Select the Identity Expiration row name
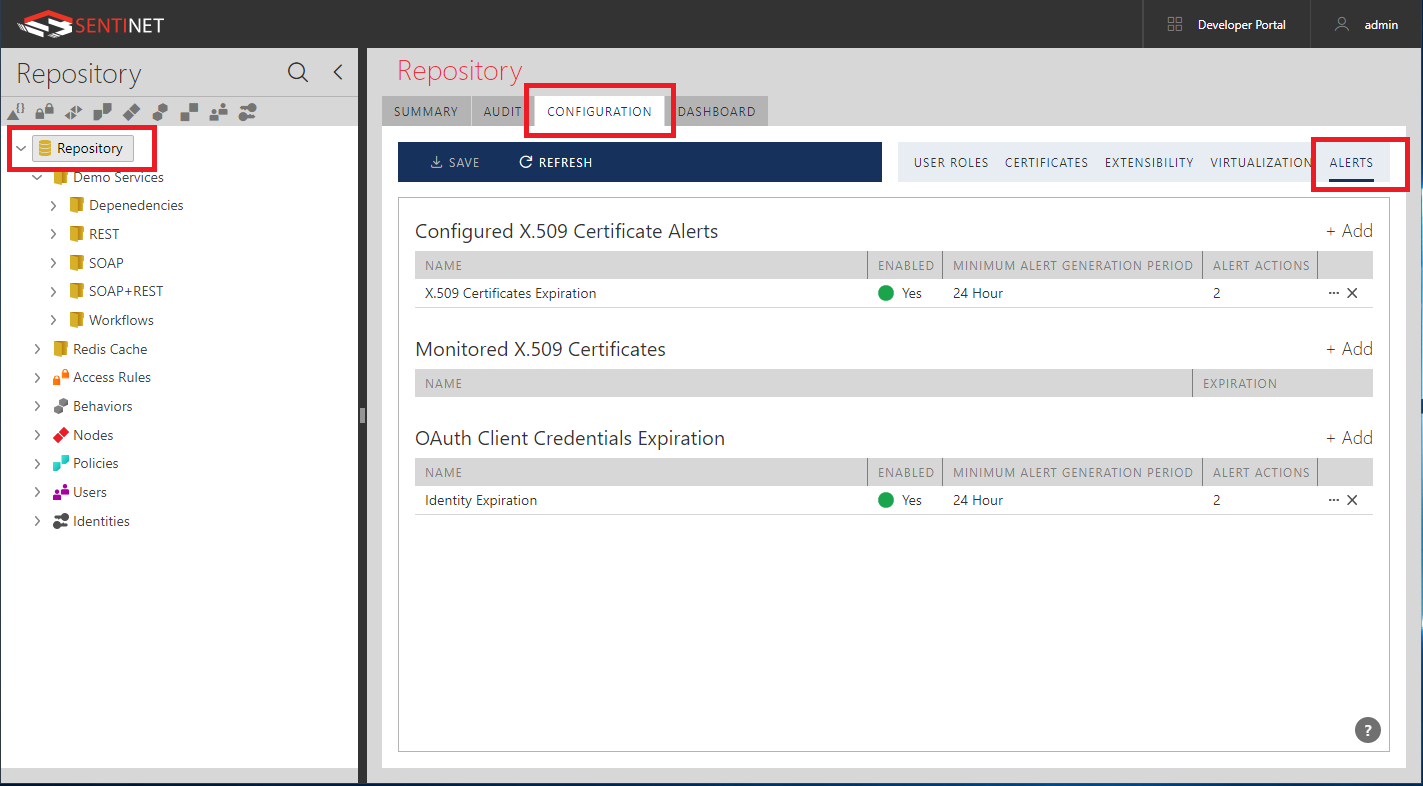The image size is (1423, 786). 481,500
